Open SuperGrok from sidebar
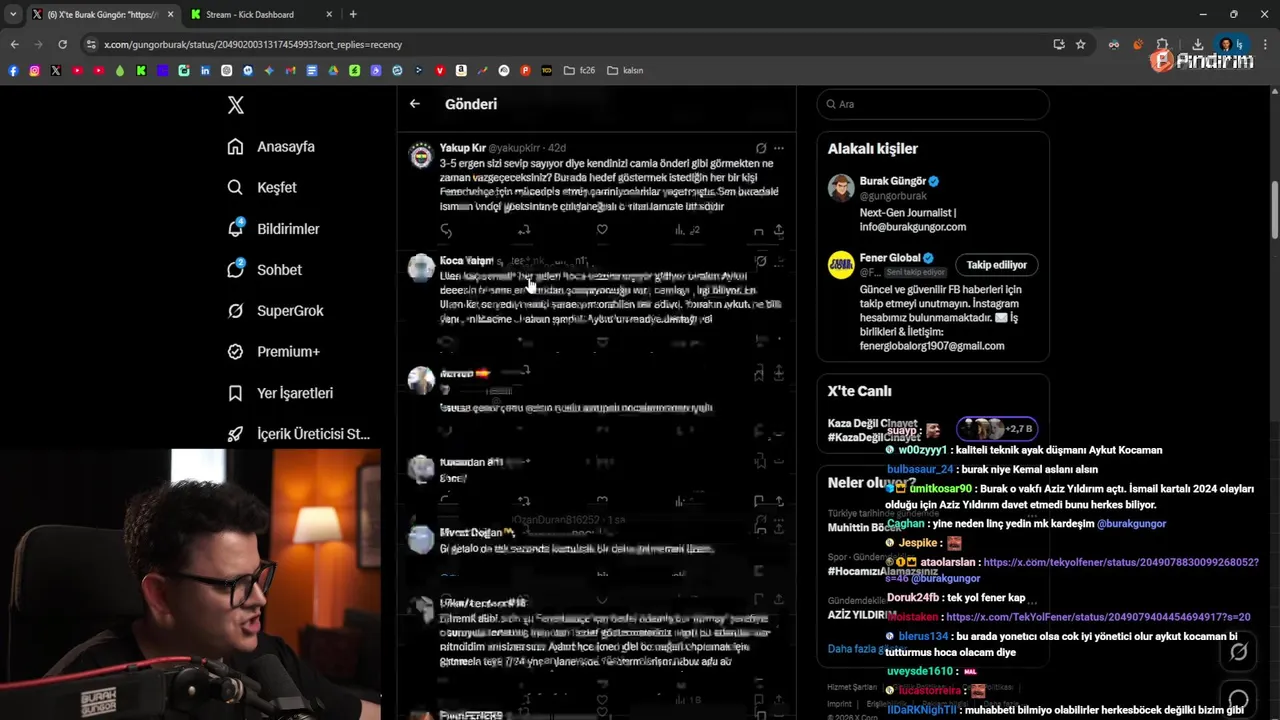Image resolution: width=1280 pixels, height=720 pixels. [x=275, y=311]
